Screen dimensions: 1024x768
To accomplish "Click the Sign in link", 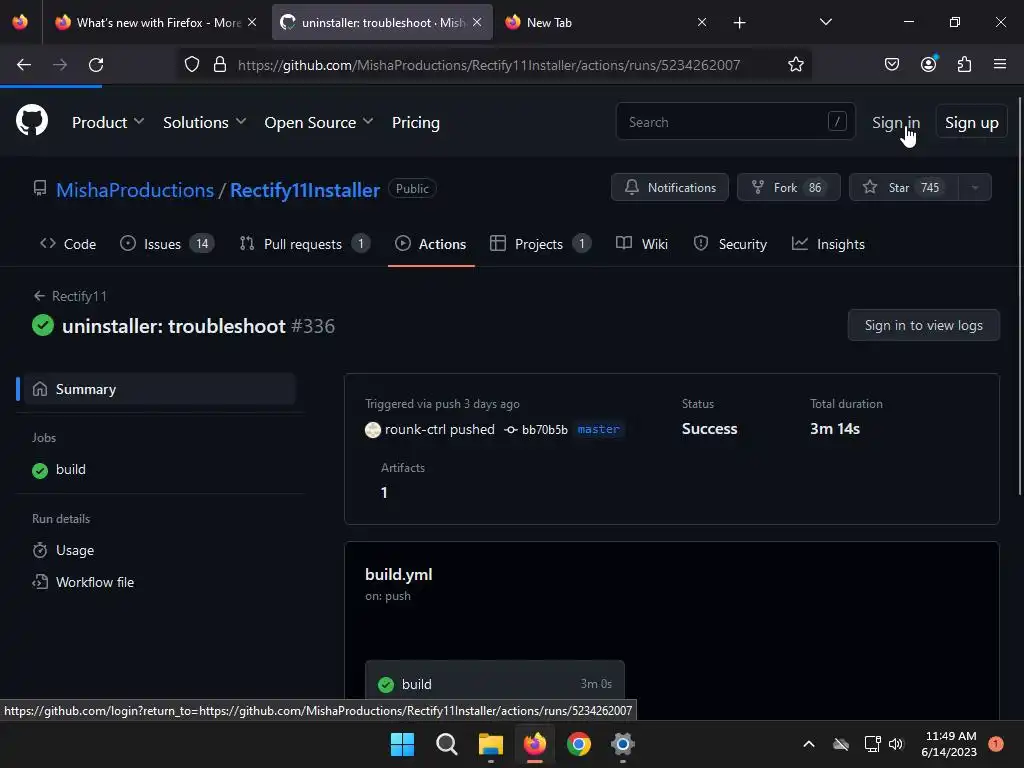I will click(895, 122).
